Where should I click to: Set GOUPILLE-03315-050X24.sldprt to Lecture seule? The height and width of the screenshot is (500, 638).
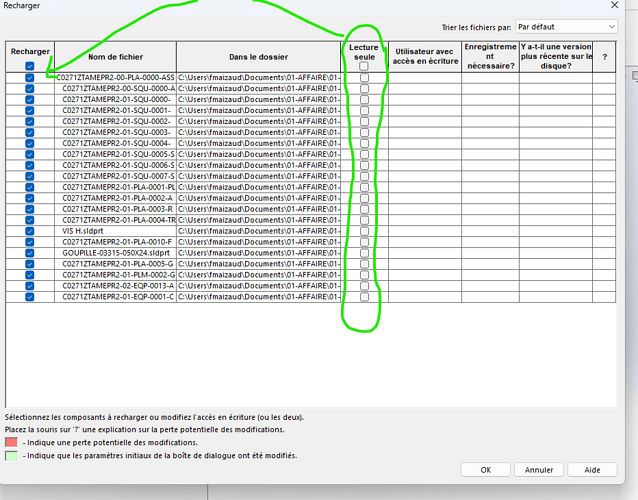[365, 253]
